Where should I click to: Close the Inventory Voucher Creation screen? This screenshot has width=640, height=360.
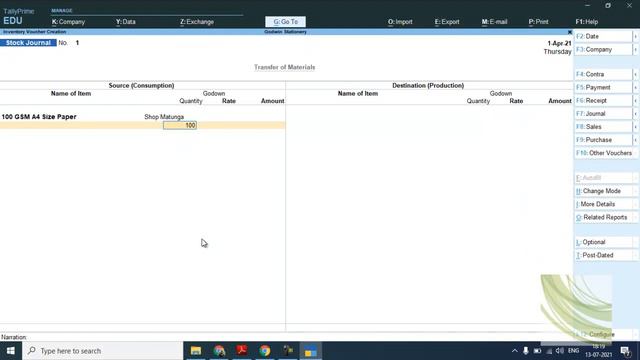tap(569, 32)
